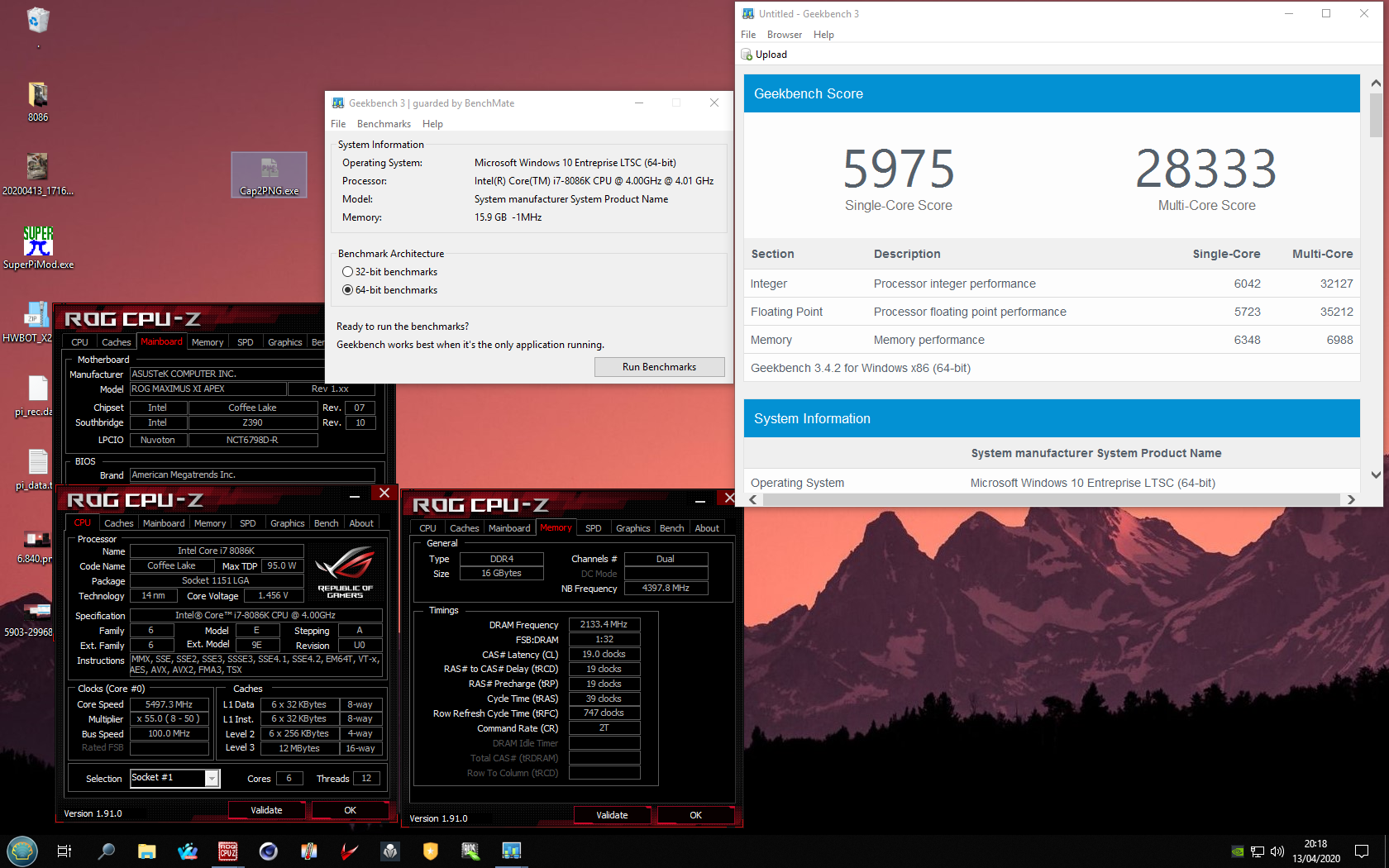Open Browser menu in Geekbench 3 results
The image size is (1389, 868).
point(785,35)
